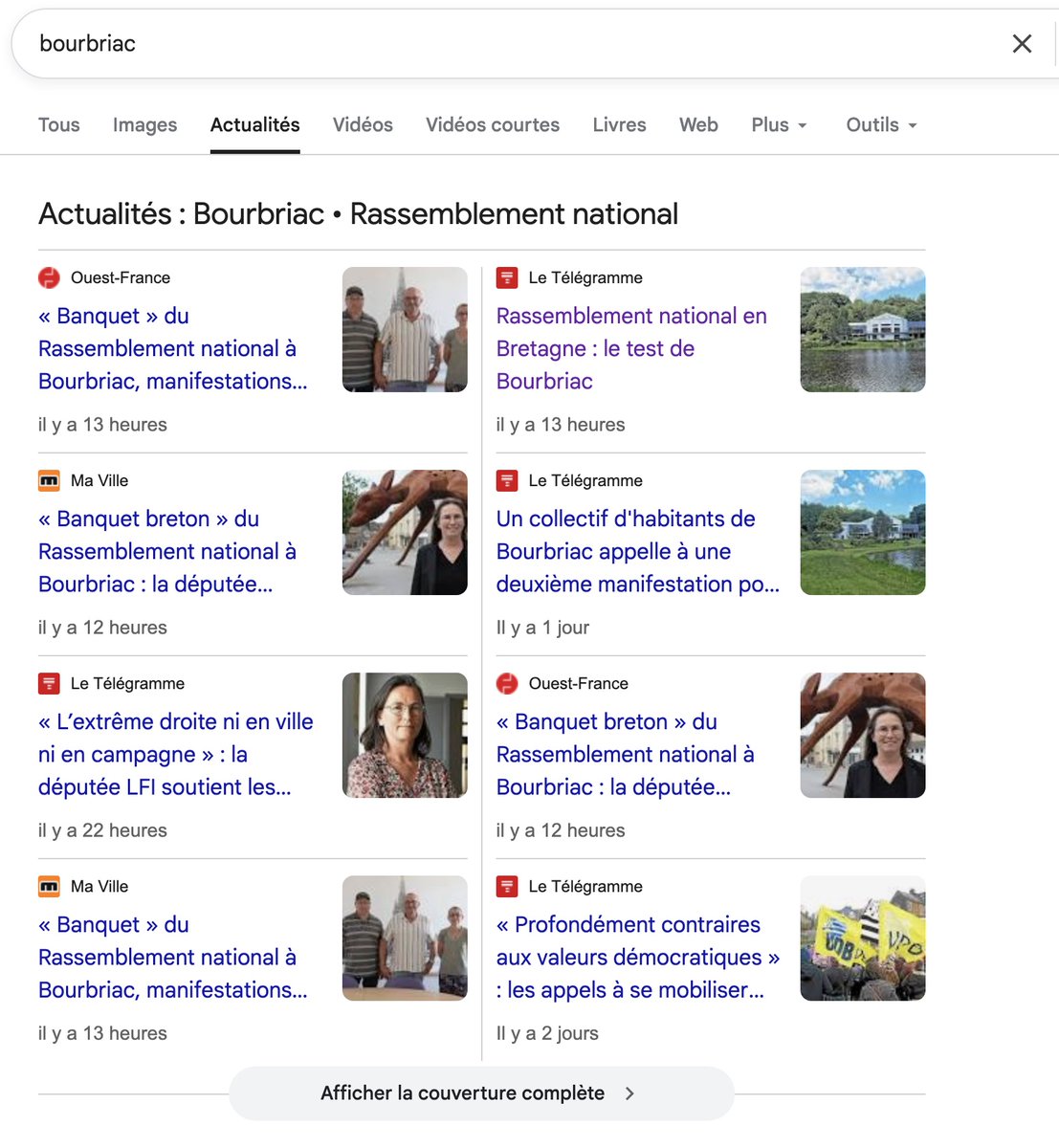Open the Vidéos tab
This screenshot has width=1059, height=1148.
[363, 124]
